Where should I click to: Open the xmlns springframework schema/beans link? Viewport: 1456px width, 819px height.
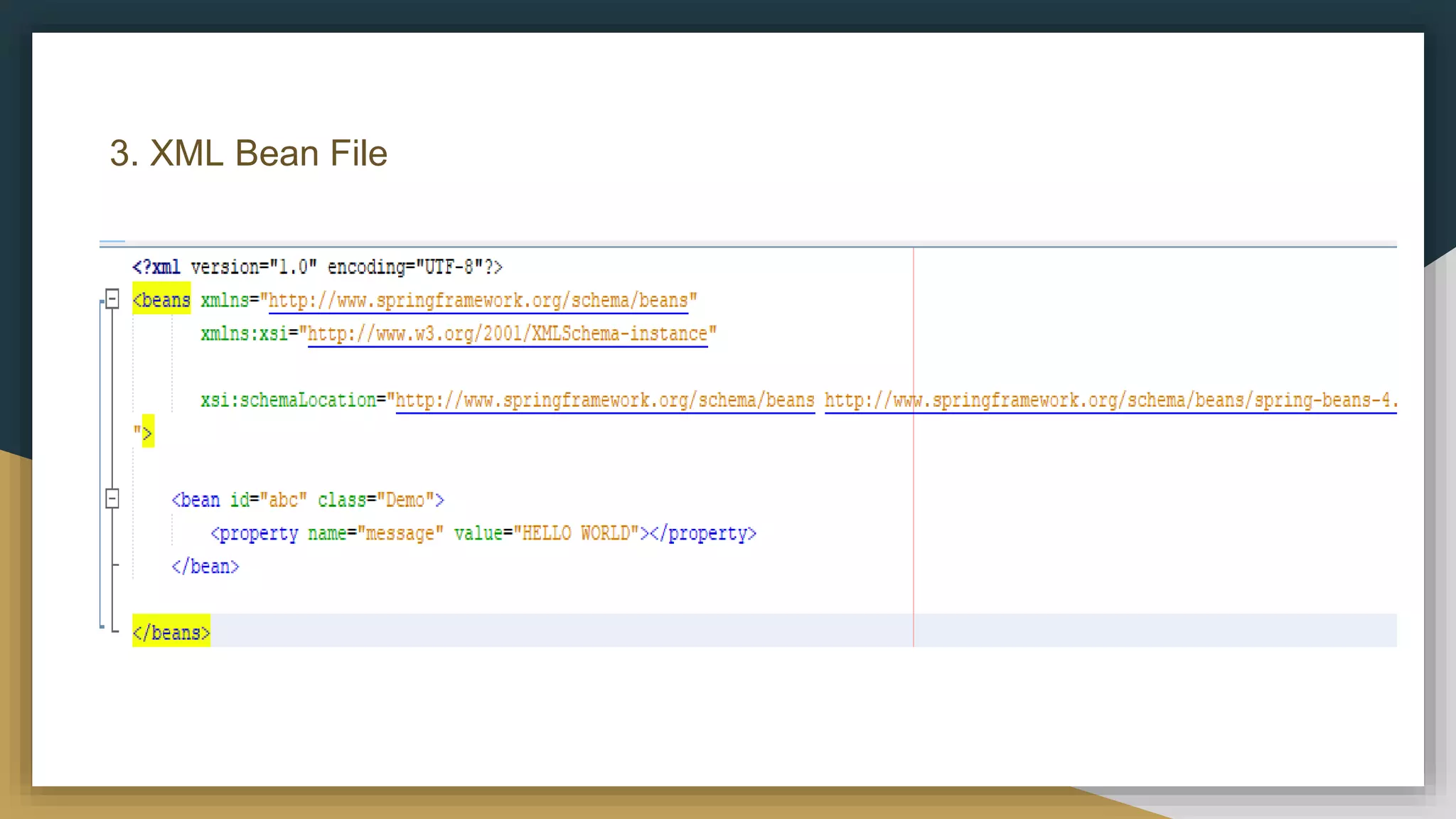[x=478, y=301]
